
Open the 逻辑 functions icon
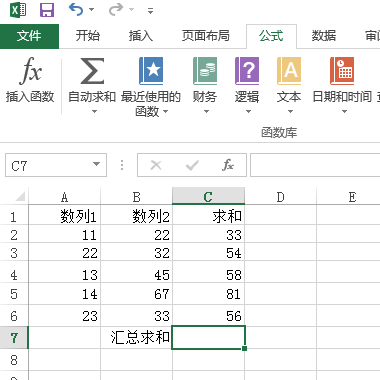(247, 71)
